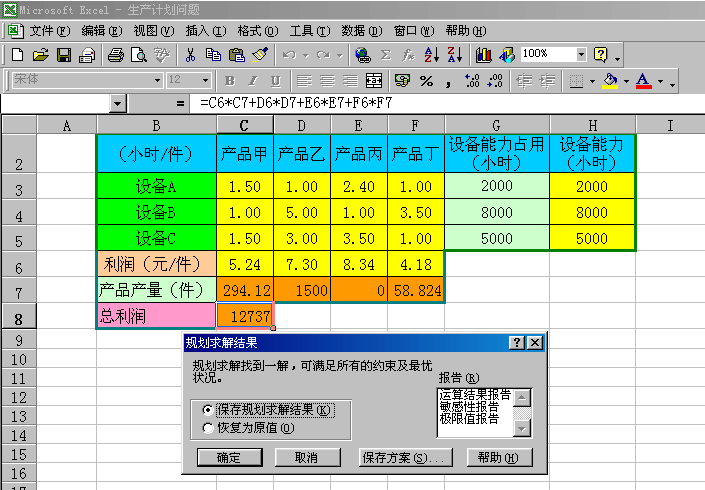
Task: Open the 数据 menu
Action: point(361,31)
